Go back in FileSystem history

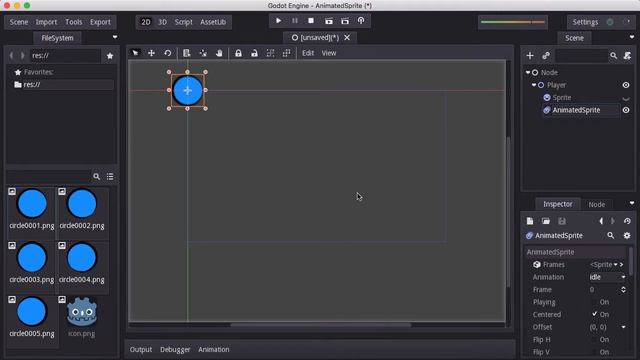coord(11,56)
